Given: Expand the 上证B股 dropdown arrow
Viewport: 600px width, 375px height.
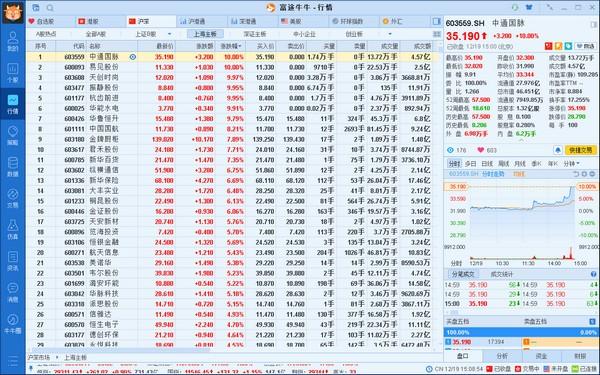Looking at the screenshot, I should tap(169, 34).
